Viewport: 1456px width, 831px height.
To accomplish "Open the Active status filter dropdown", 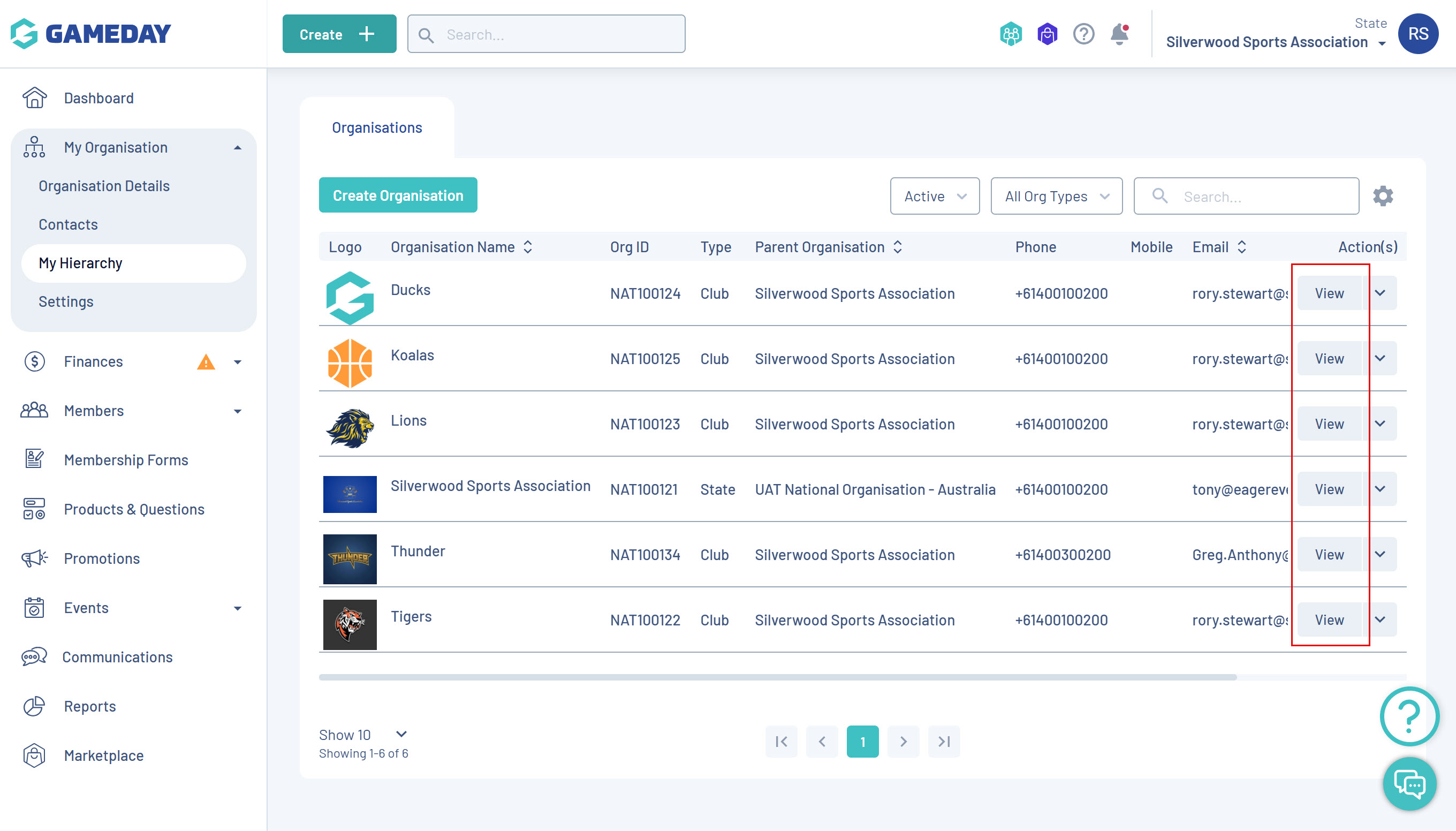I will 934,197.
